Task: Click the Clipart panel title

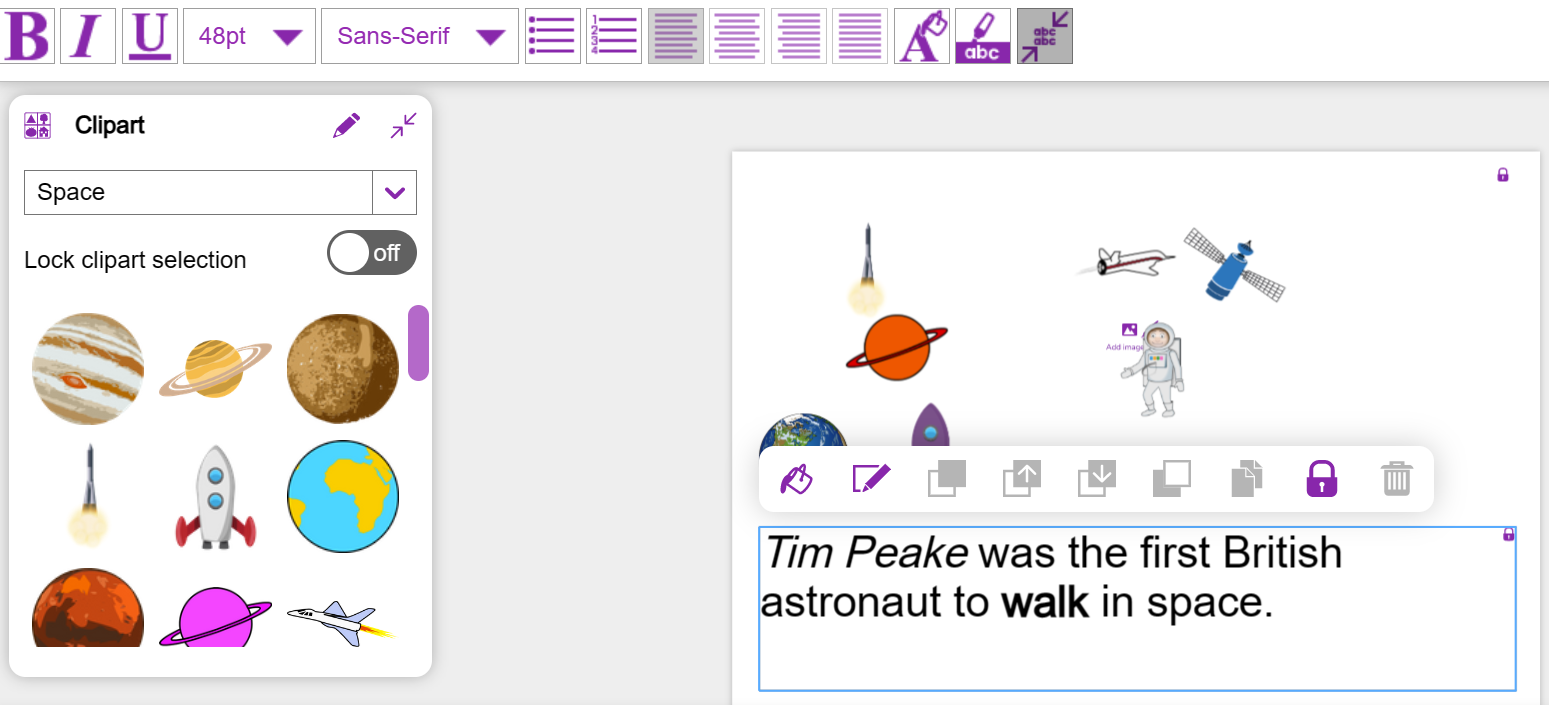Action: pos(110,125)
